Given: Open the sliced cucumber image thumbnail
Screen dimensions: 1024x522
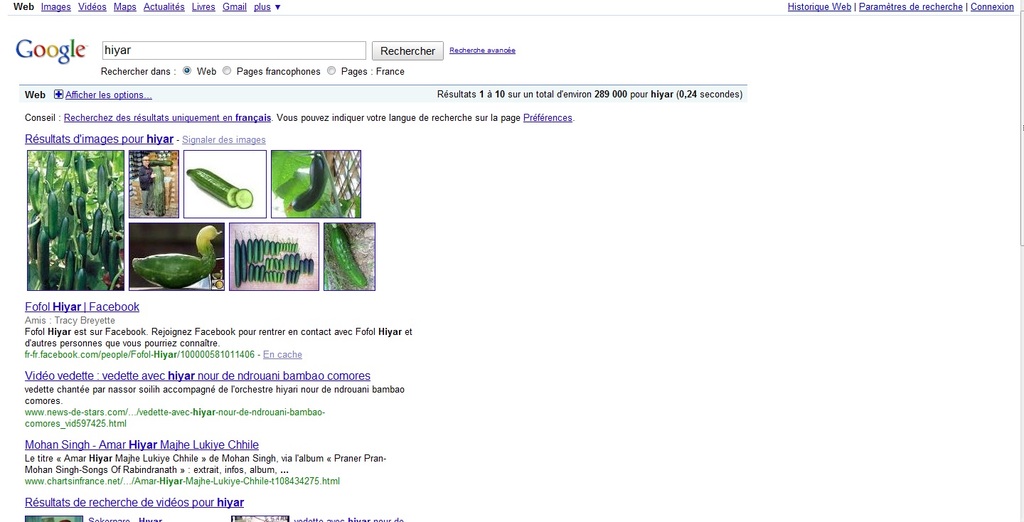Looking at the screenshot, I should coord(225,184).
